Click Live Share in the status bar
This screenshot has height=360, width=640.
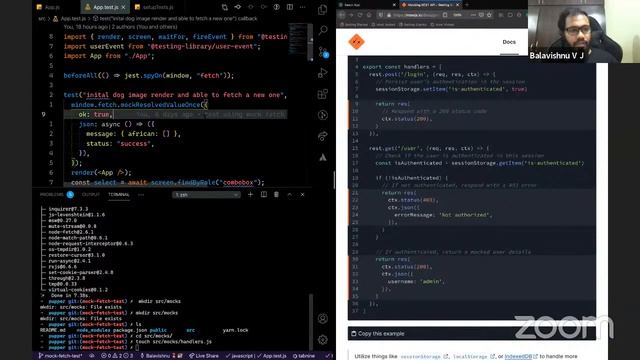click(x=204, y=356)
